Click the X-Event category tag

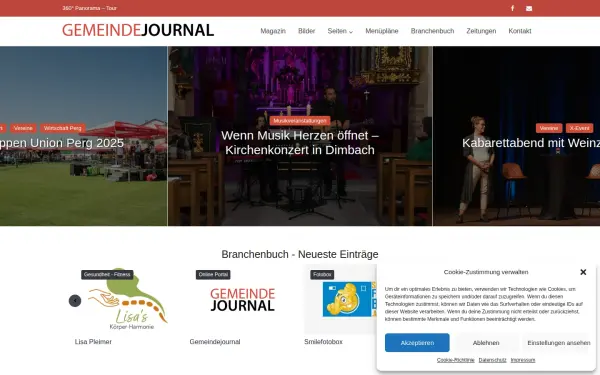(x=579, y=128)
